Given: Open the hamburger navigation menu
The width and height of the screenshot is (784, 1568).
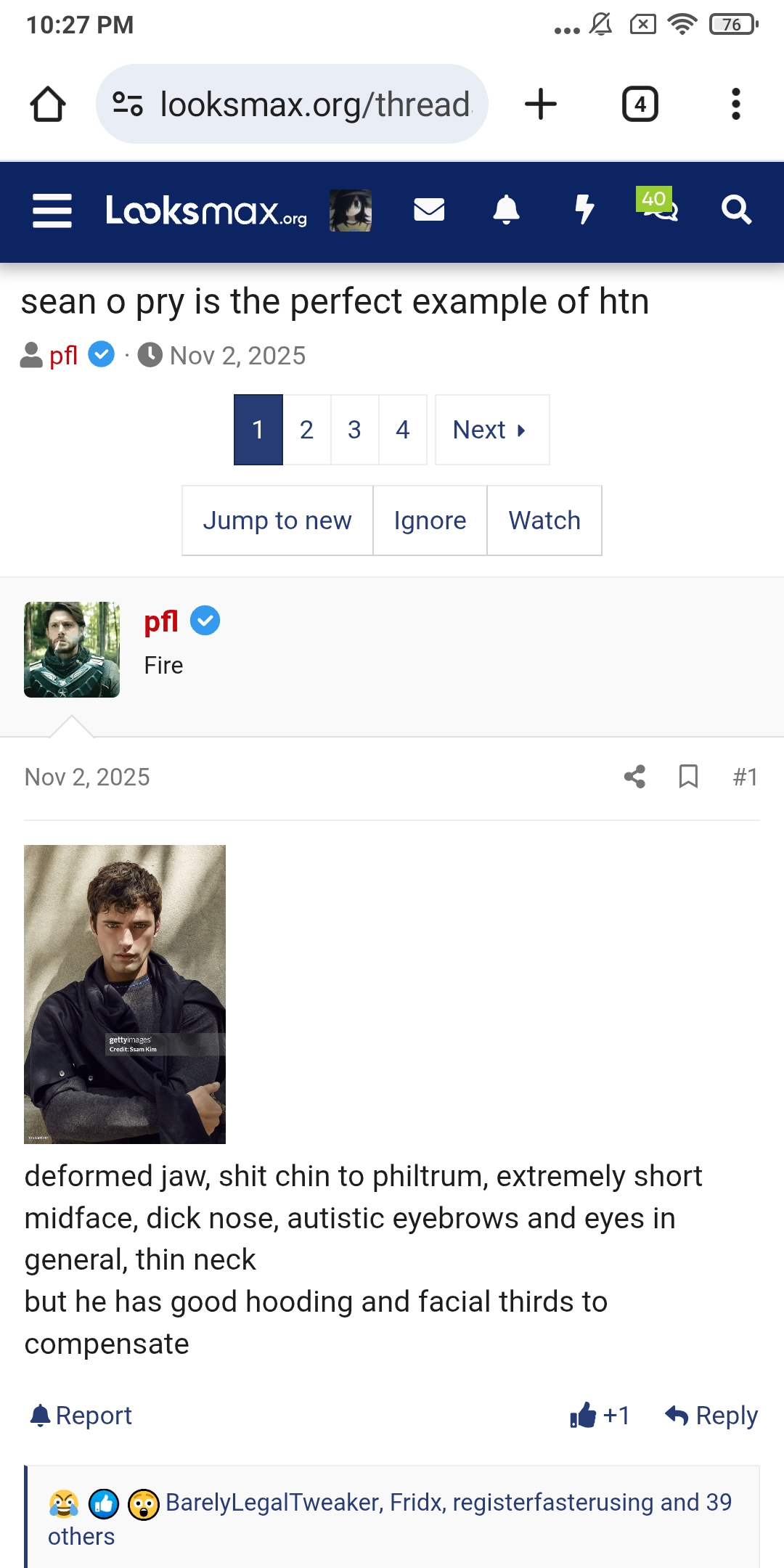Looking at the screenshot, I should [52, 211].
